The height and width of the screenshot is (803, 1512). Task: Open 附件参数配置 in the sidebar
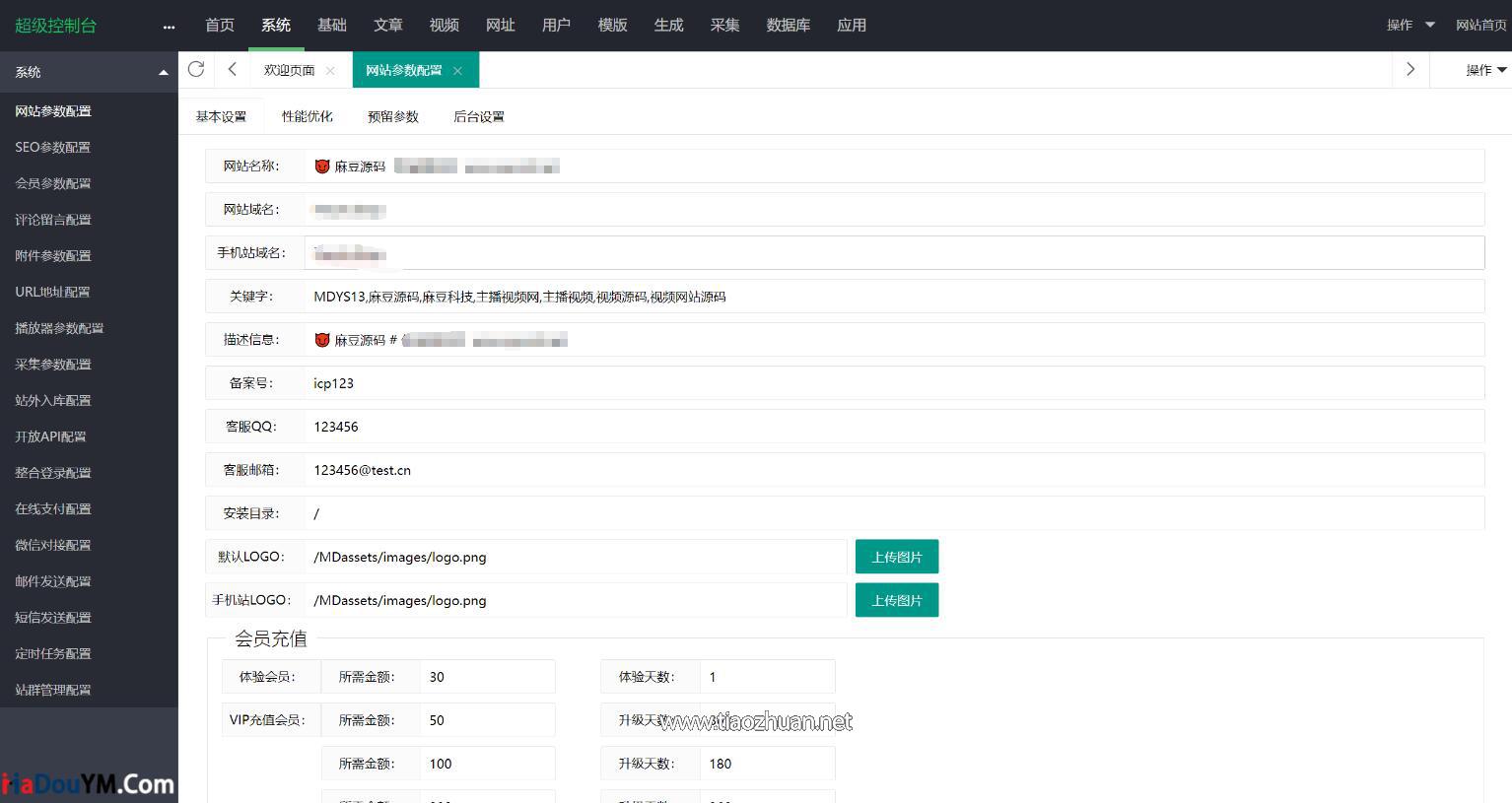click(53, 255)
